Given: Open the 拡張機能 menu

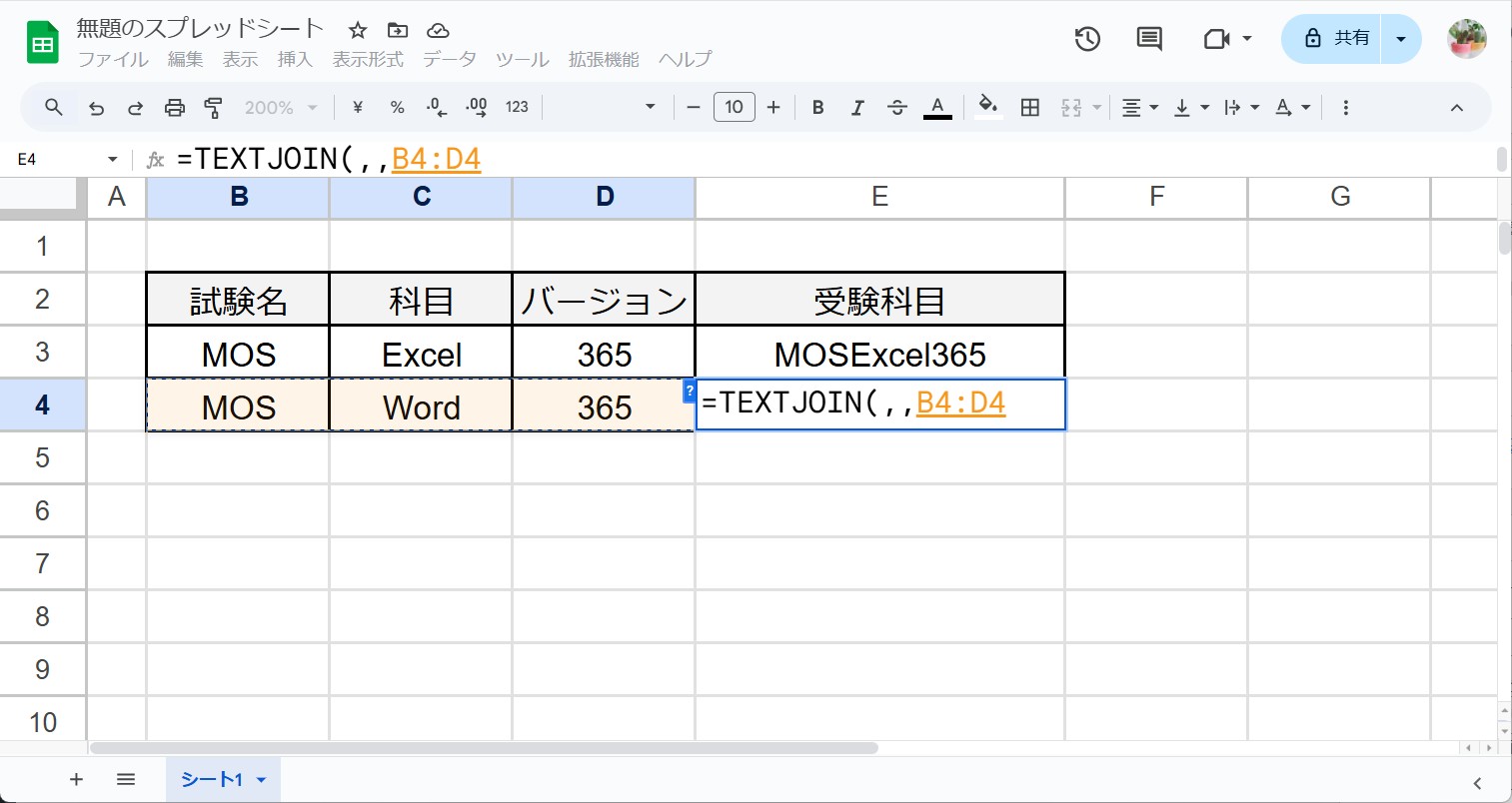Looking at the screenshot, I should click(604, 60).
